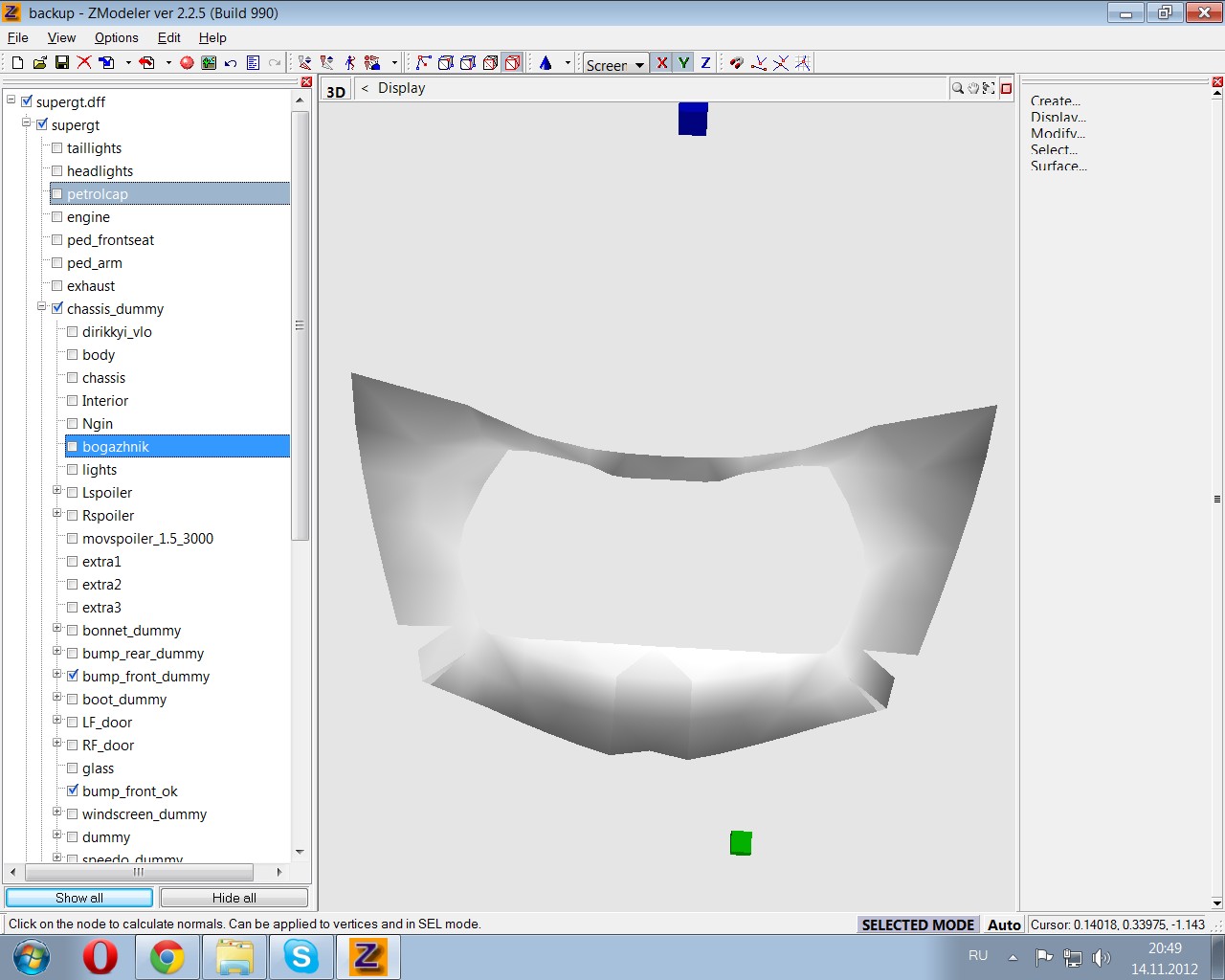Click the zoom magnifier icon in viewport header

point(957,88)
